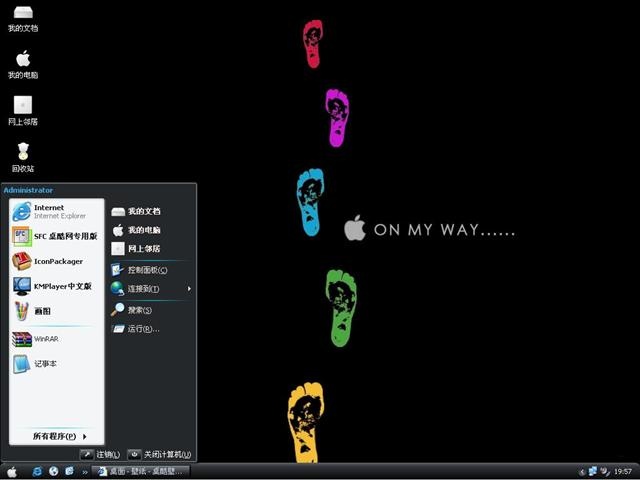This screenshot has width=640, height=480.
Task: Open 记事本 notepad
Action: (x=56, y=364)
